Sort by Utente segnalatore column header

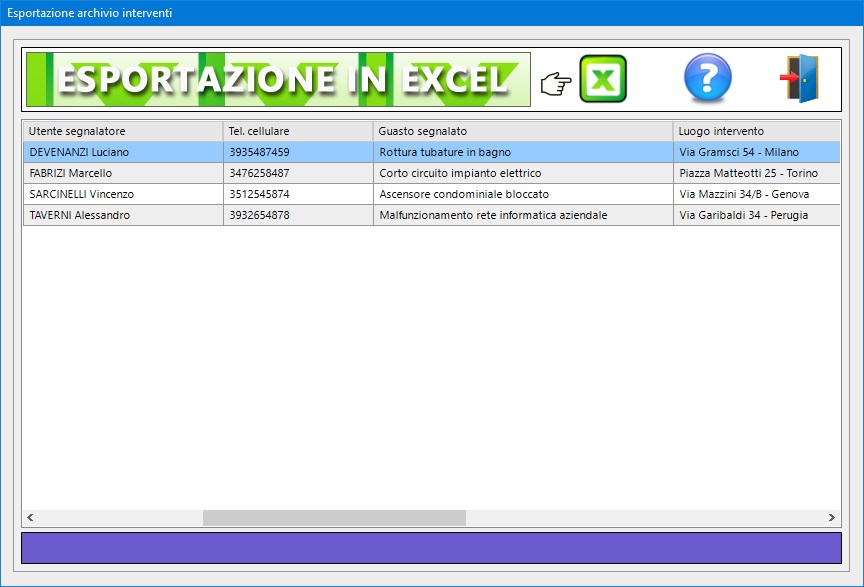(x=123, y=131)
